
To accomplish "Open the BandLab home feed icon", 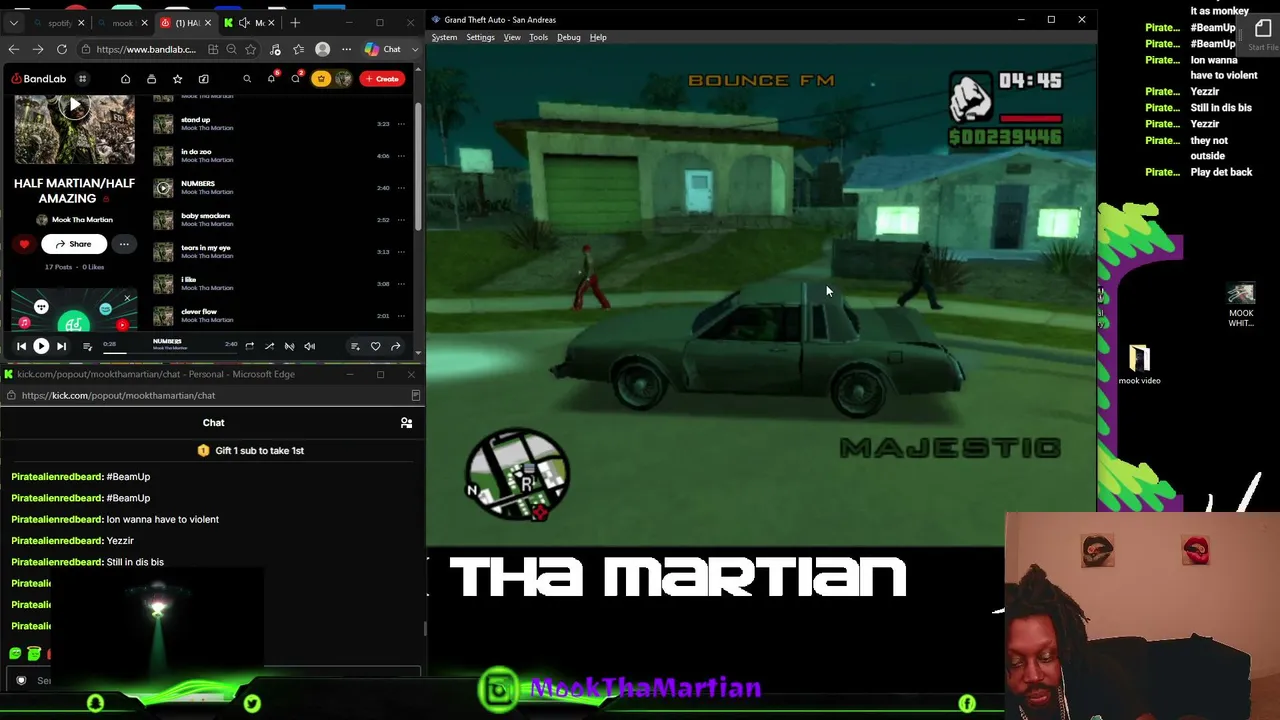I will [125, 79].
